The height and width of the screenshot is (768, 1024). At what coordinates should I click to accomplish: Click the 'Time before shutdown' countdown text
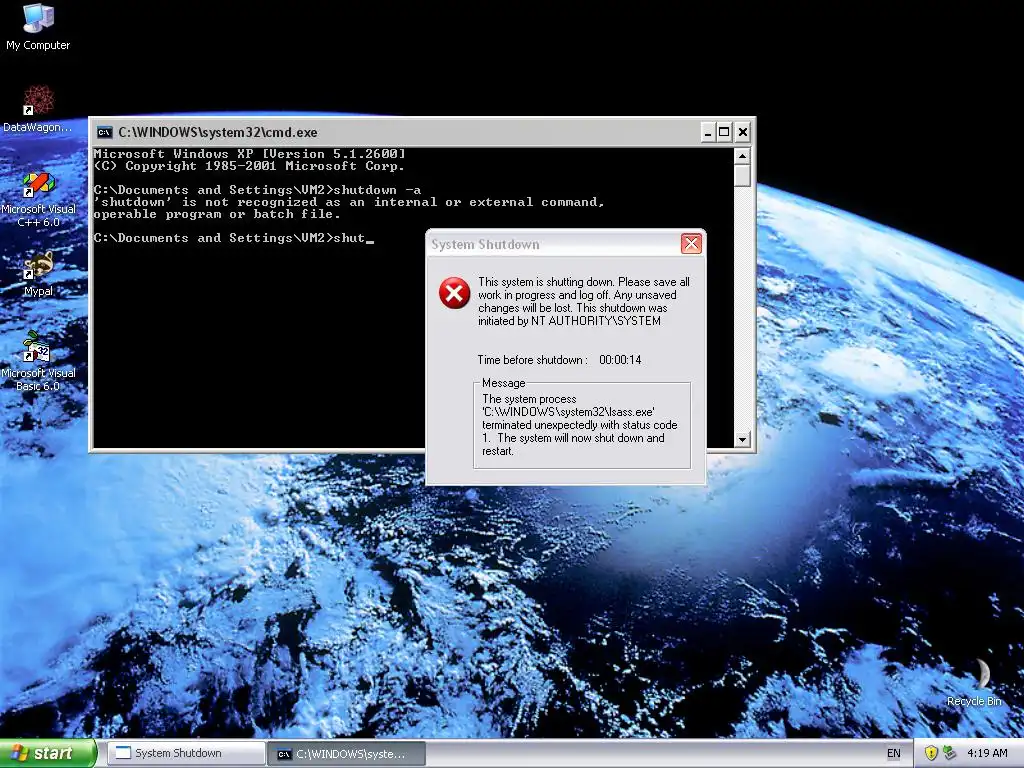tap(559, 360)
